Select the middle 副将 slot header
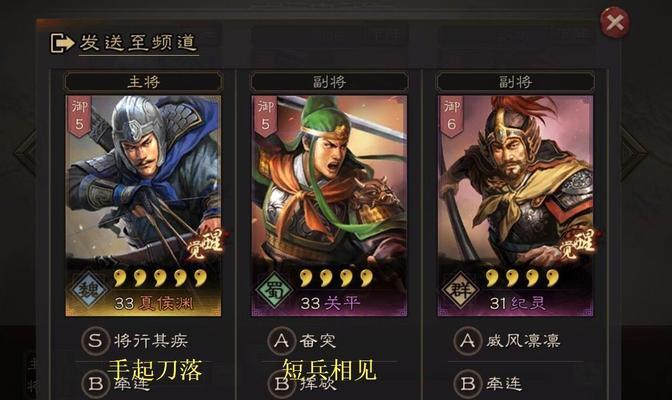The image size is (672, 400). click(x=329, y=81)
